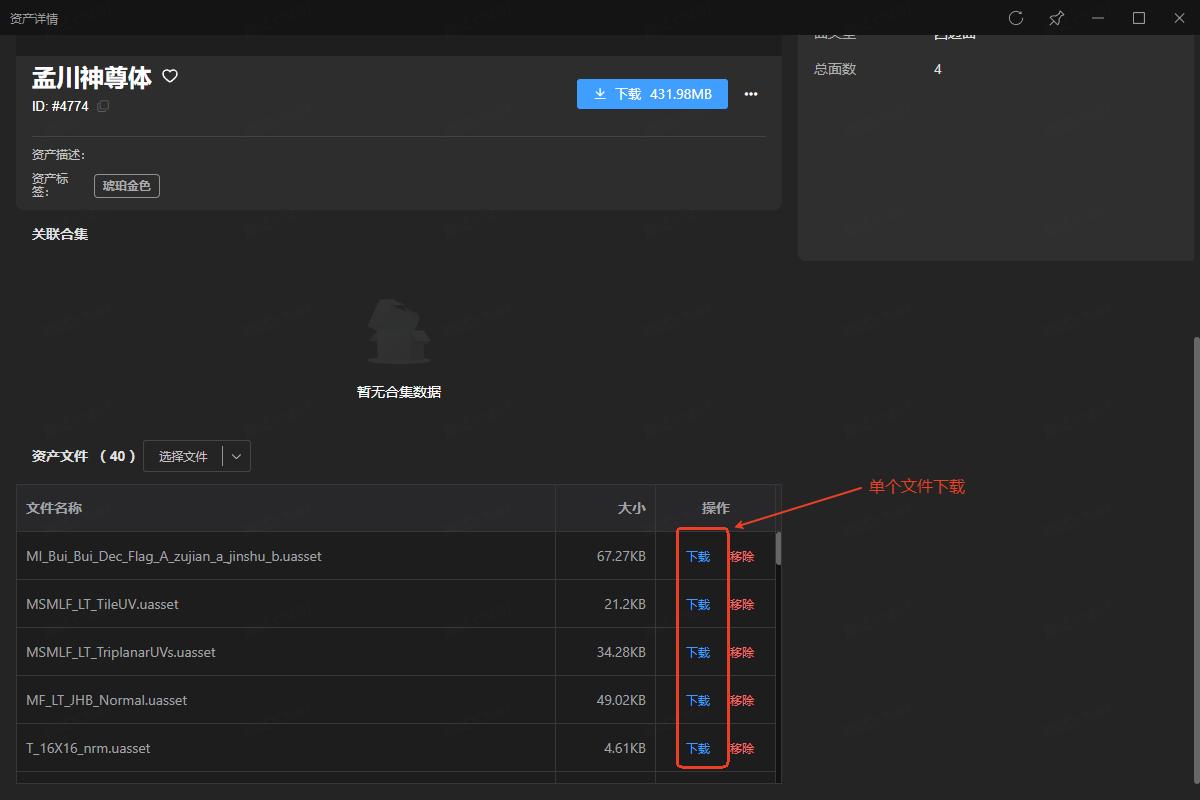The image size is (1200, 800).
Task: Open the three-dot more options menu
Action: click(751, 94)
